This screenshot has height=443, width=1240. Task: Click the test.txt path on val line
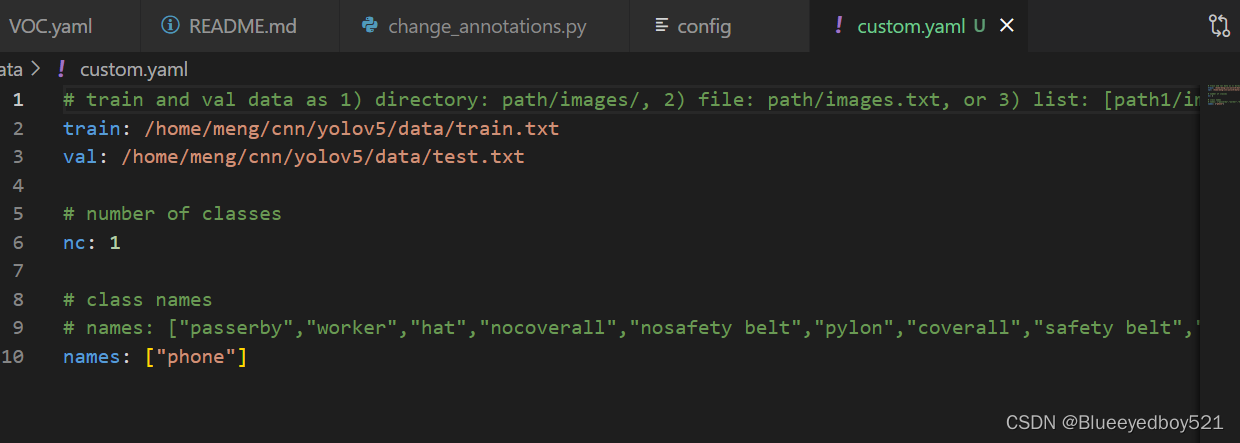pos(322,157)
